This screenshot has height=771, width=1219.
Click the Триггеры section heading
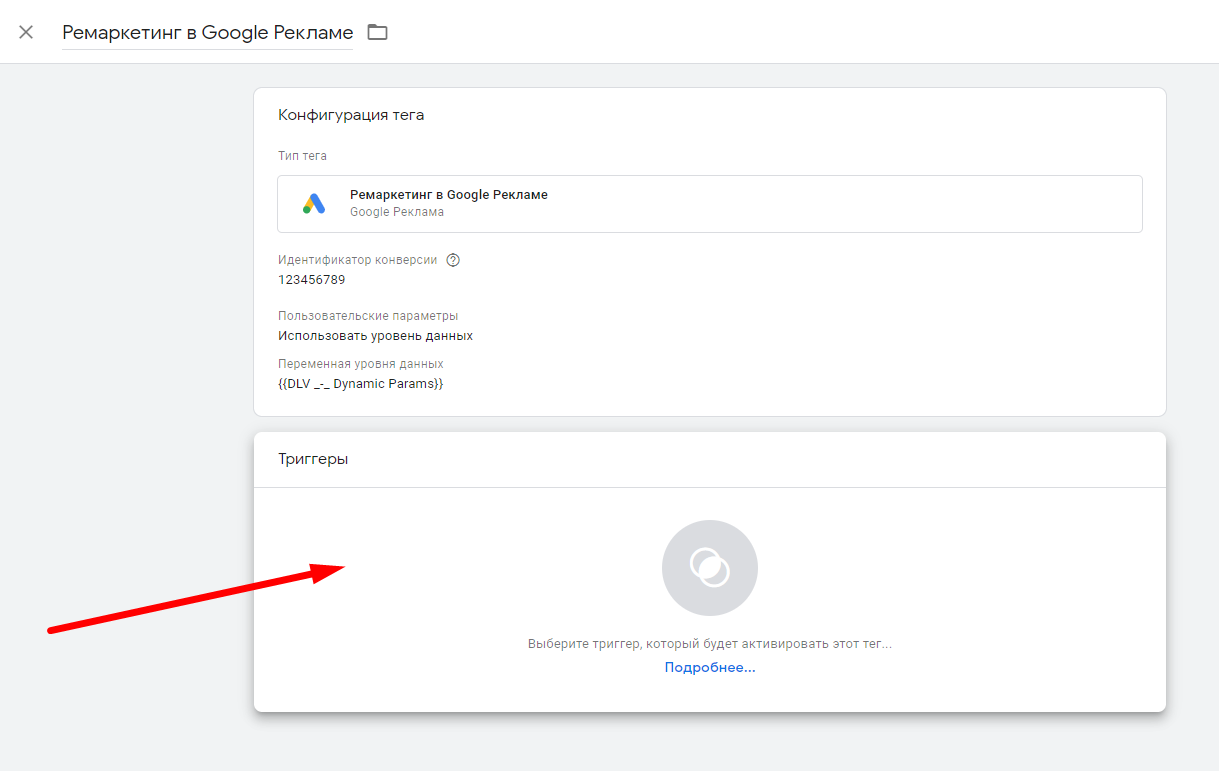pyautogui.click(x=313, y=459)
